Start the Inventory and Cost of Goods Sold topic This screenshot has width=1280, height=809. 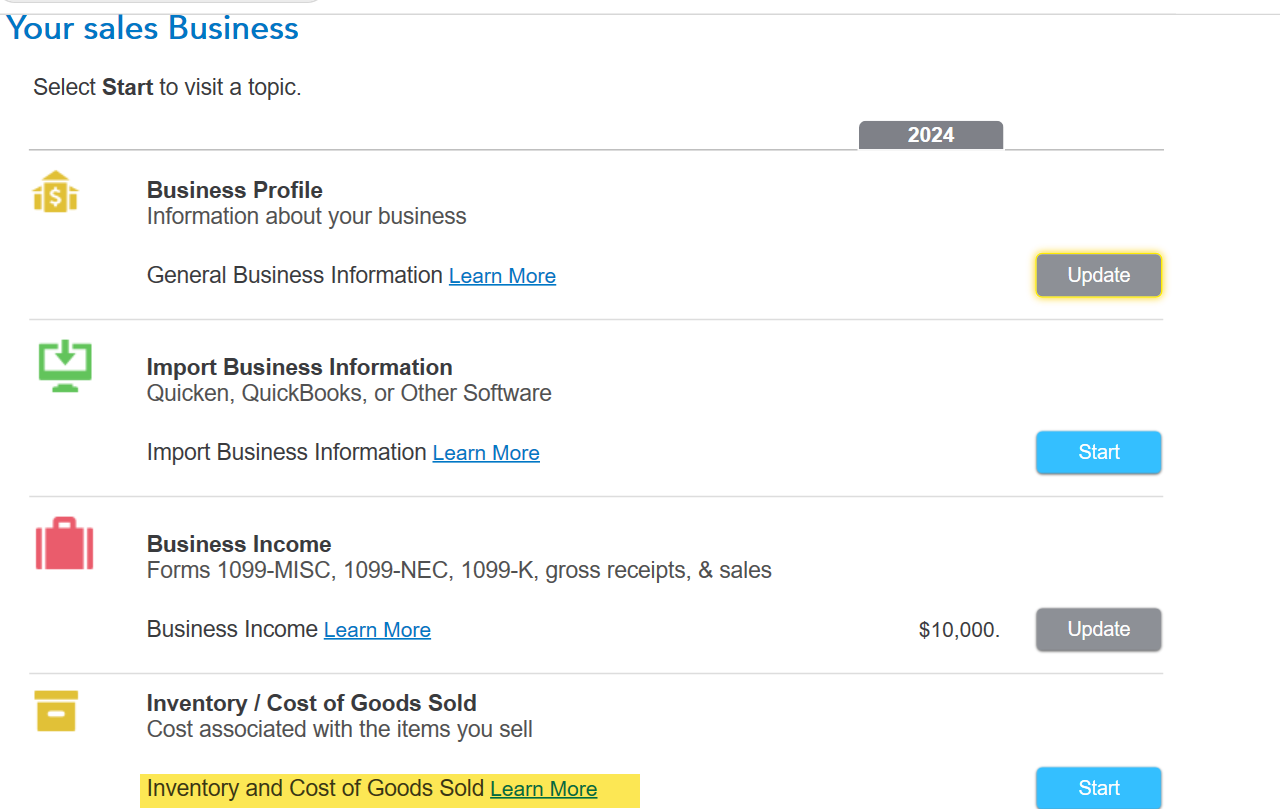pyautogui.click(x=1098, y=788)
